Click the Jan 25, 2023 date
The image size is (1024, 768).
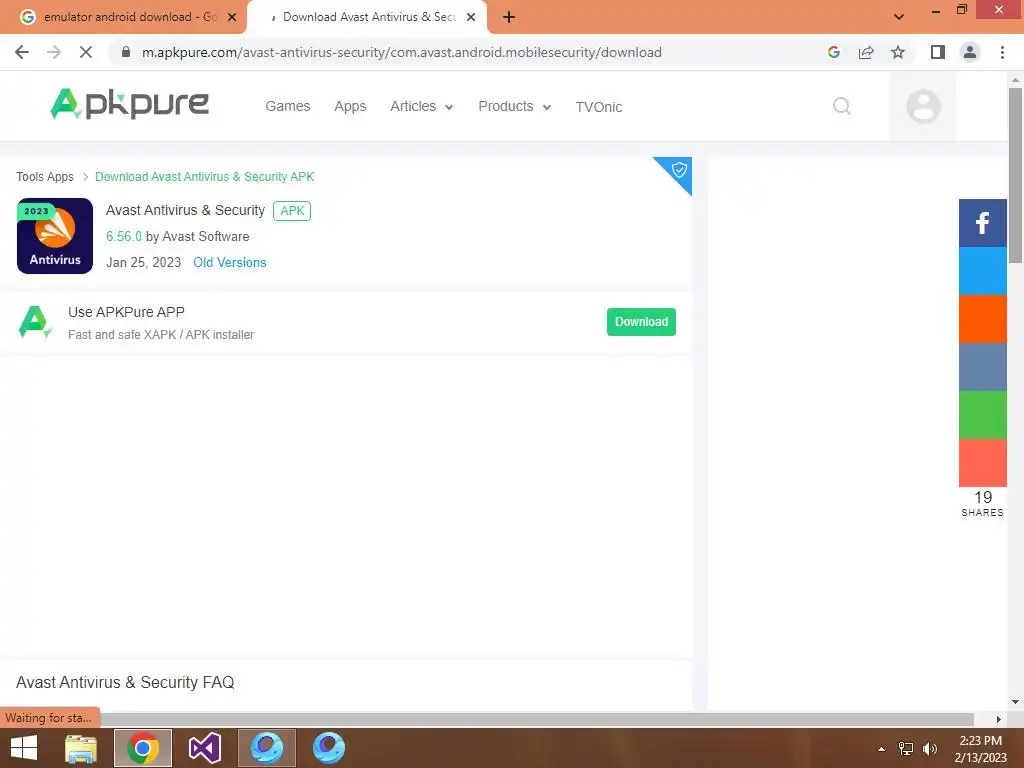(x=143, y=263)
